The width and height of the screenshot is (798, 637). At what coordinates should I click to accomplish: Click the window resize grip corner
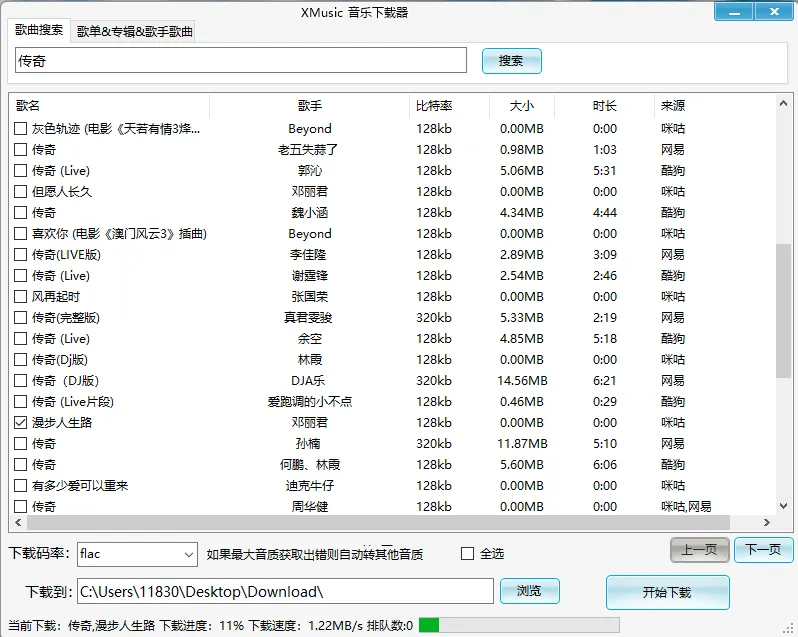(x=789, y=629)
